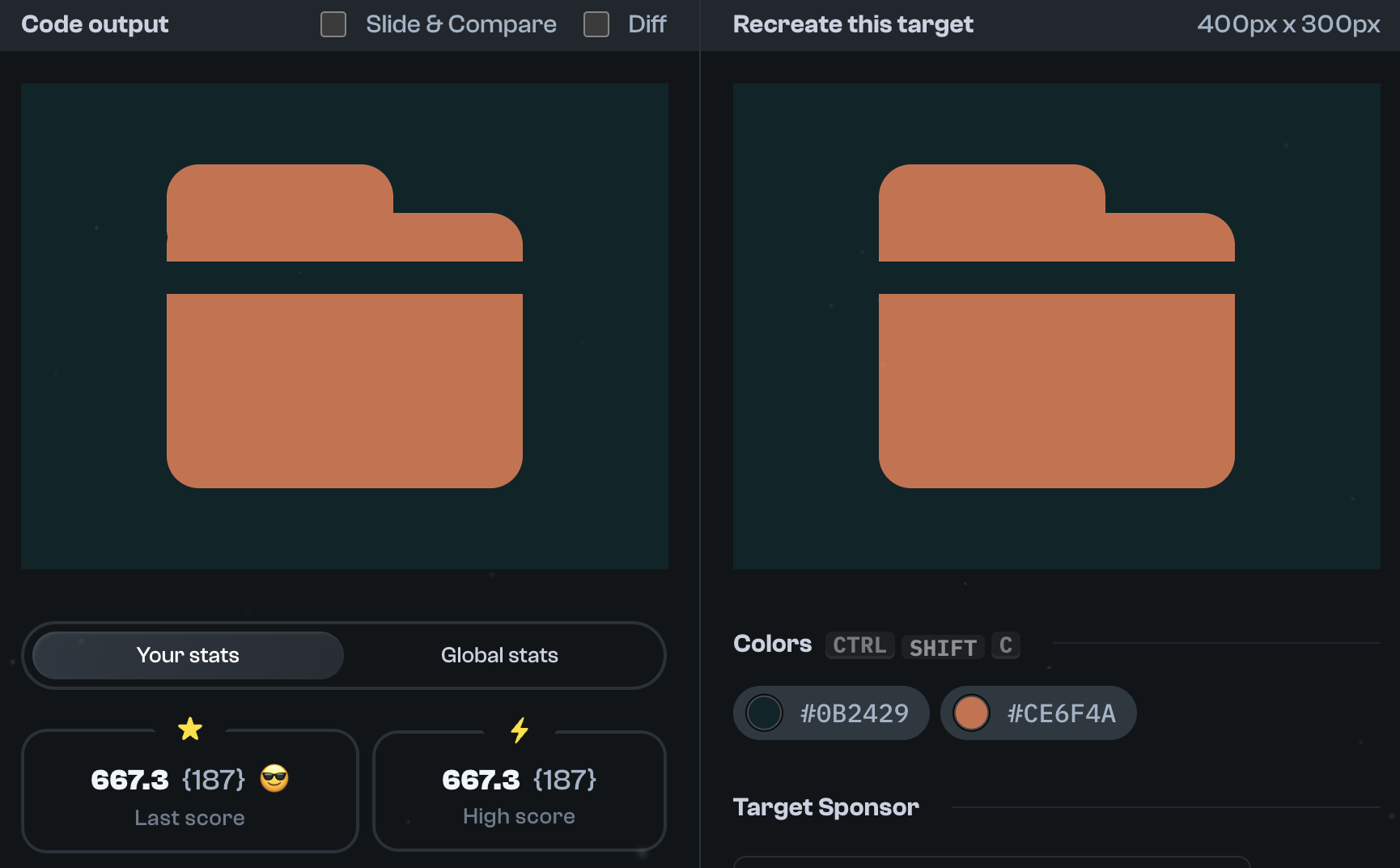The image size is (1400, 868).
Task: Enable the Diff checkbox
Action: [596, 24]
